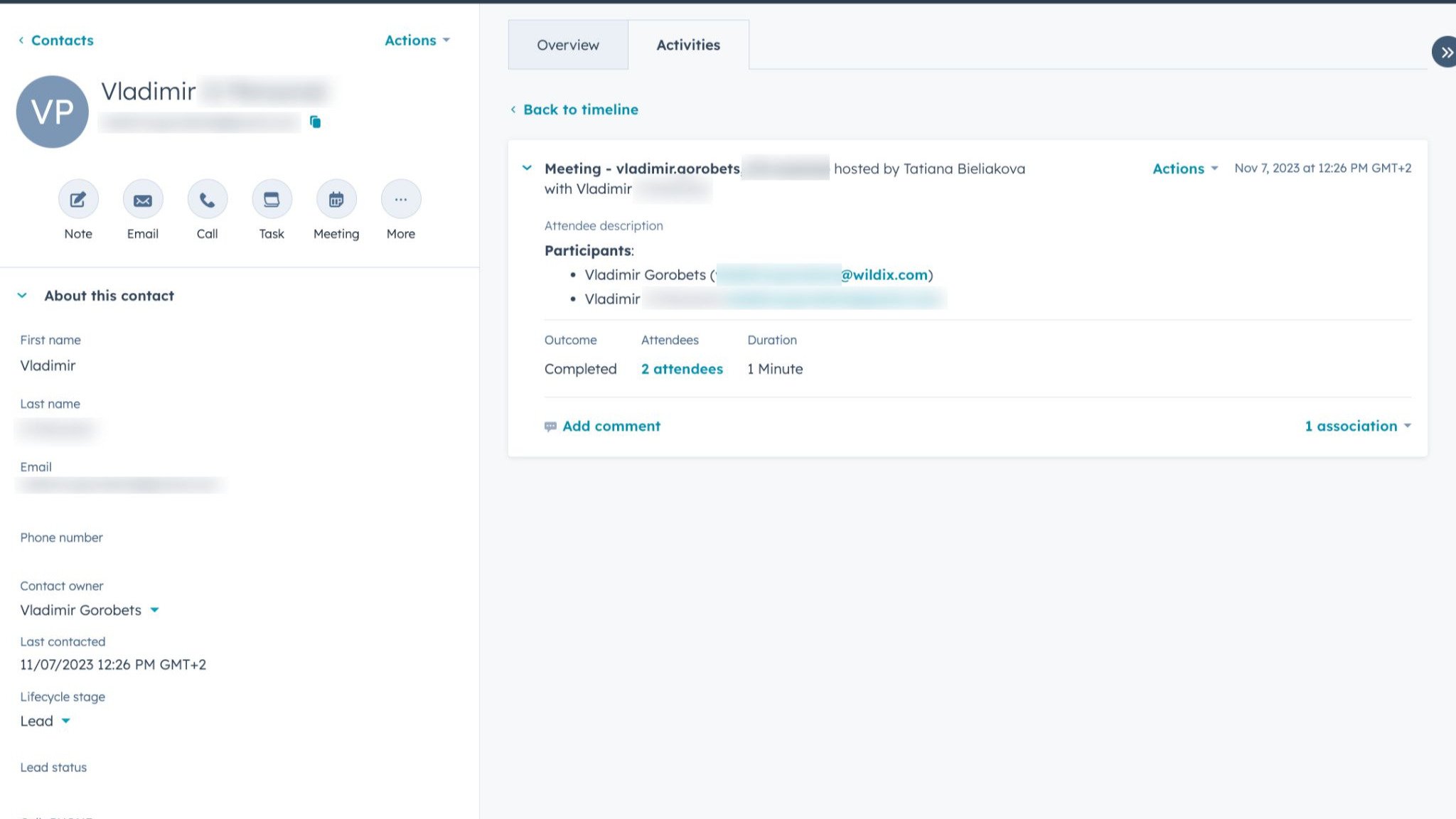The width and height of the screenshot is (1456, 819).
Task: Create a Note for this contact
Action: point(77,200)
